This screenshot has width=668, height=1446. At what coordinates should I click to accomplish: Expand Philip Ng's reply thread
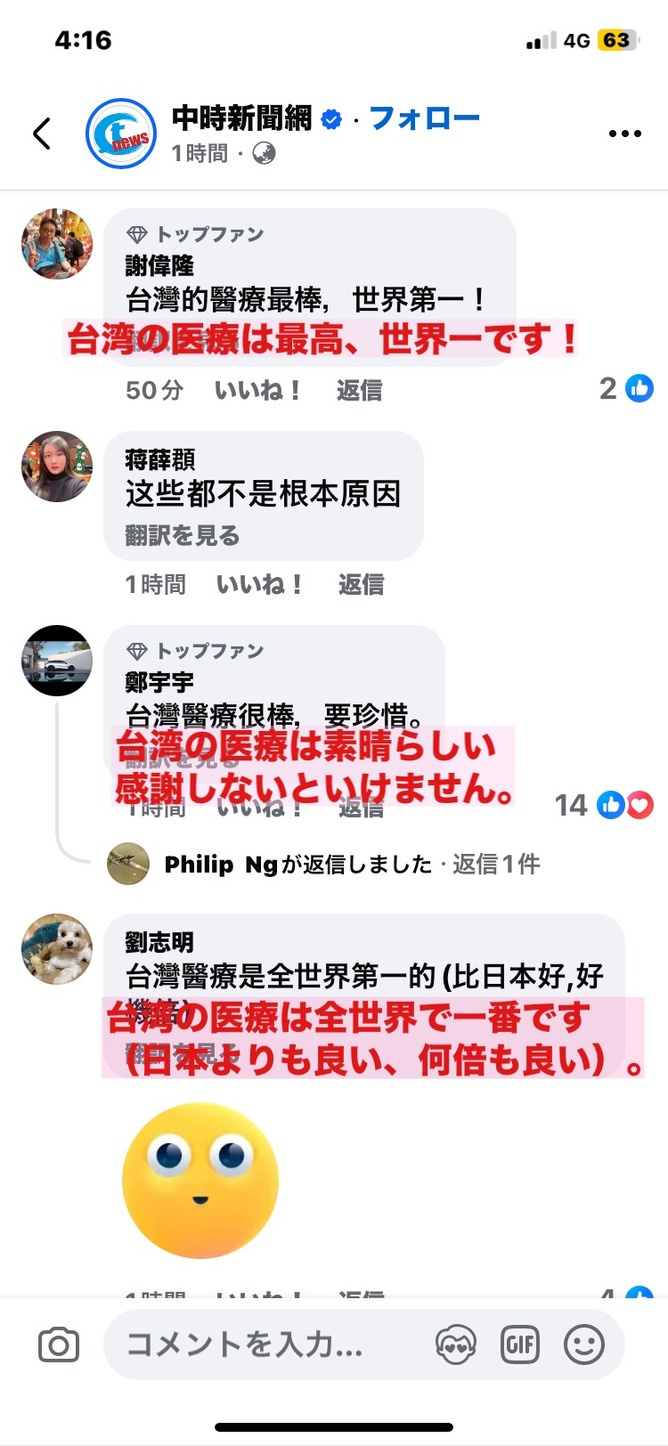coord(352,864)
